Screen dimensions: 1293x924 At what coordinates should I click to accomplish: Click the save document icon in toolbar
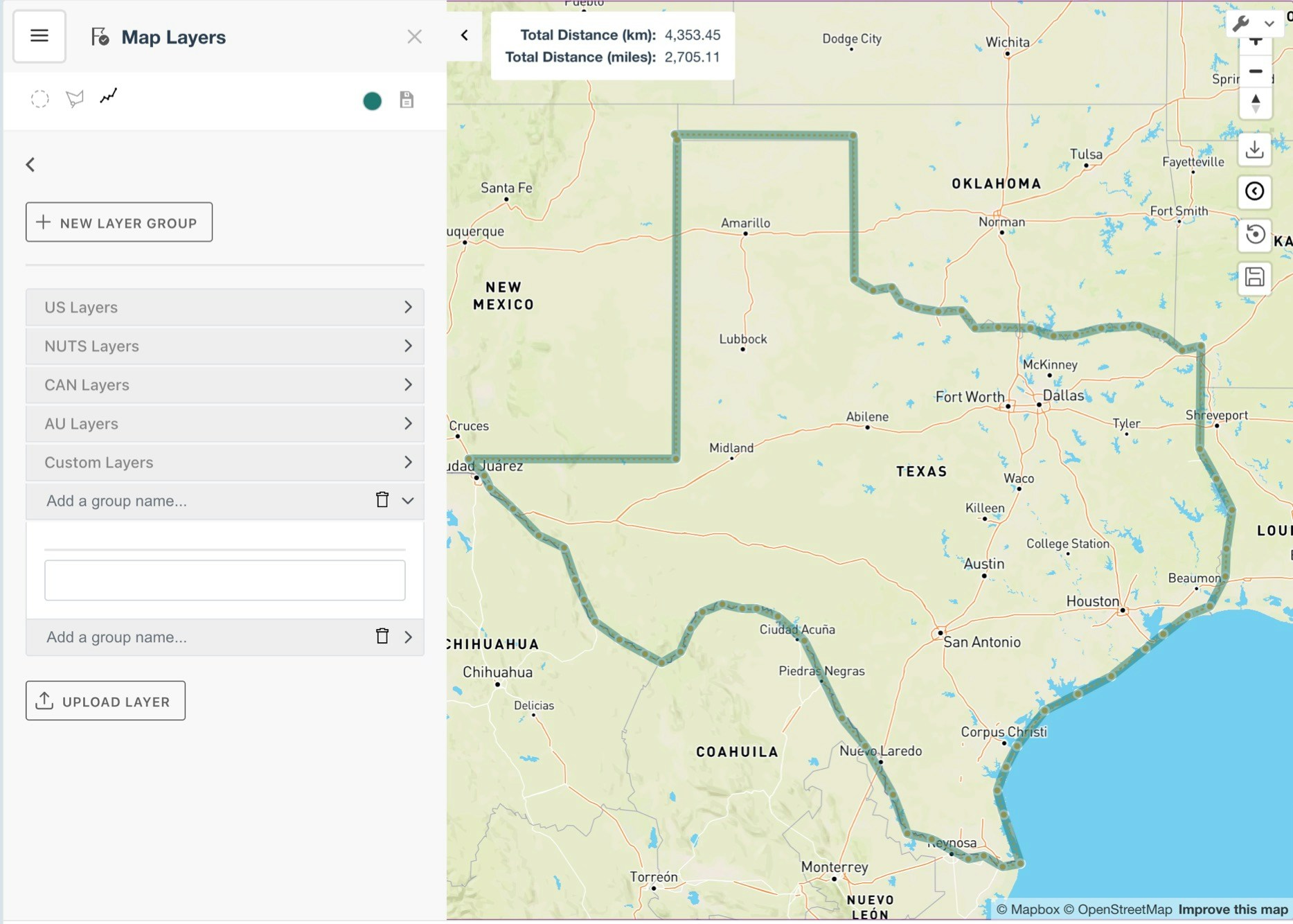407,100
